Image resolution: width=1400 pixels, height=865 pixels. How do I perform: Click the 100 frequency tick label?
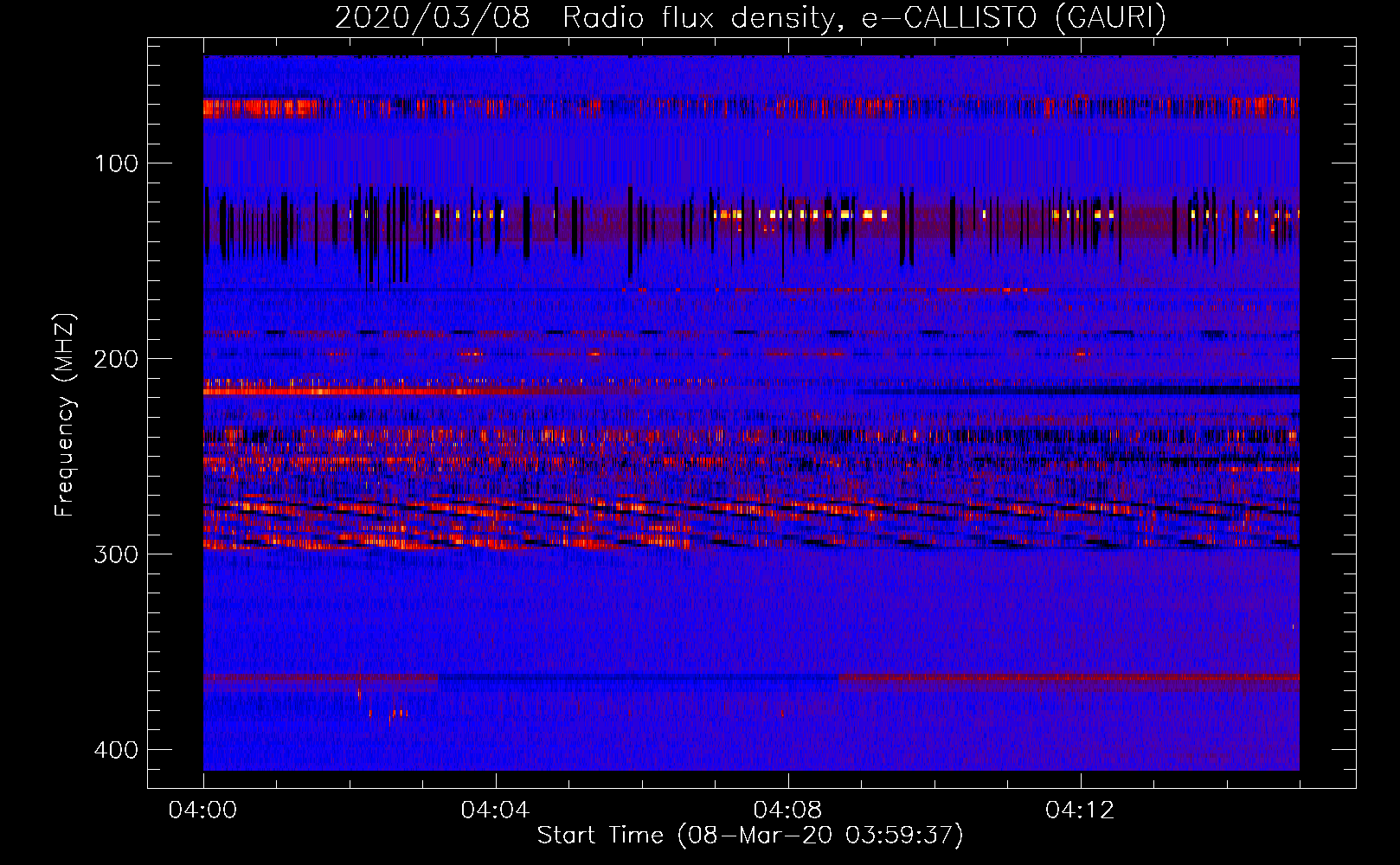pyautogui.click(x=116, y=163)
